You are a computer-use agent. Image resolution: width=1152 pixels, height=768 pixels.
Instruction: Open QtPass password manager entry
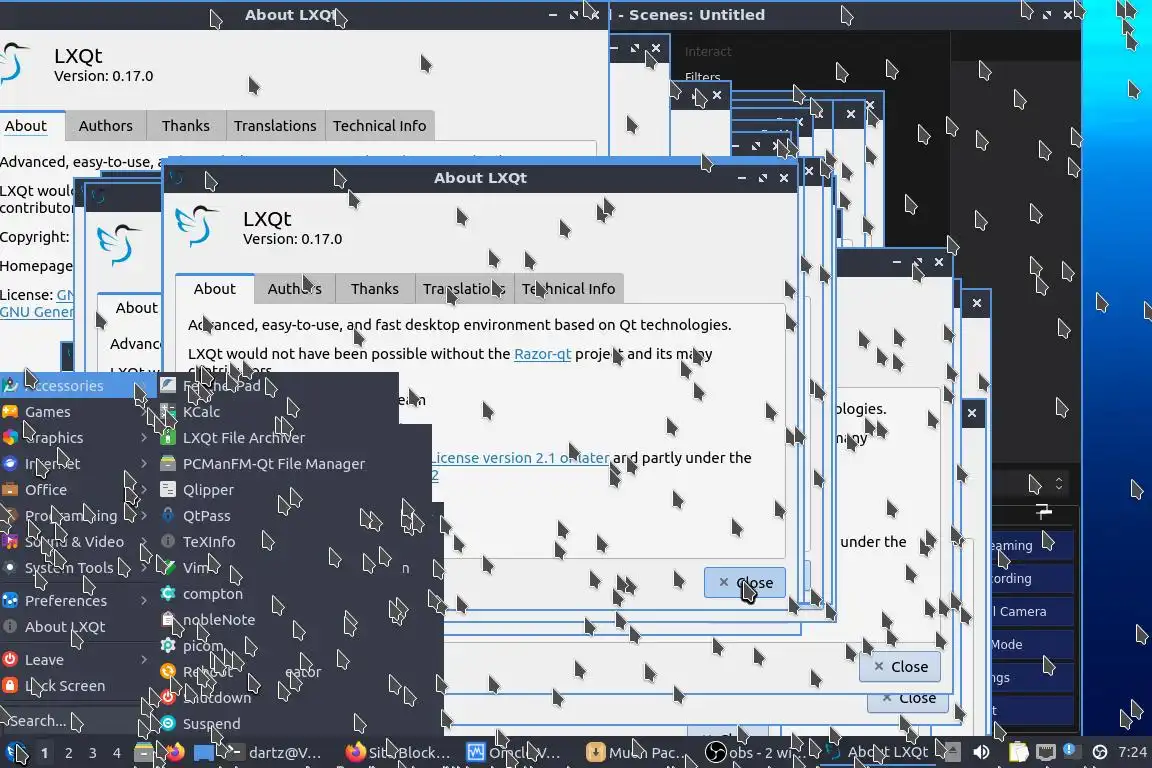pyautogui.click(x=278, y=516)
